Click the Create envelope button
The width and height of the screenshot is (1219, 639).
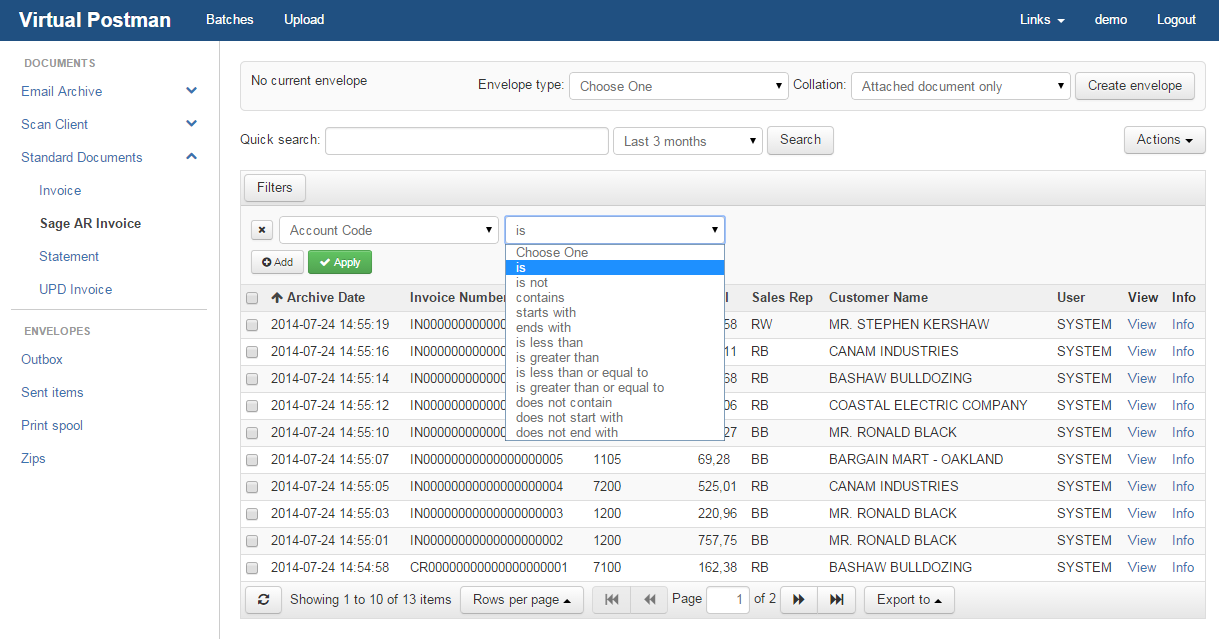[x=1134, y=86]
